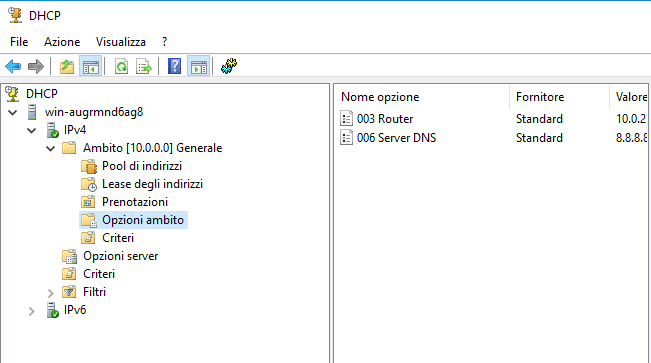Screen dimensions: 651x363
Task: Select DHCP root in tree
Action: (42, 94)
